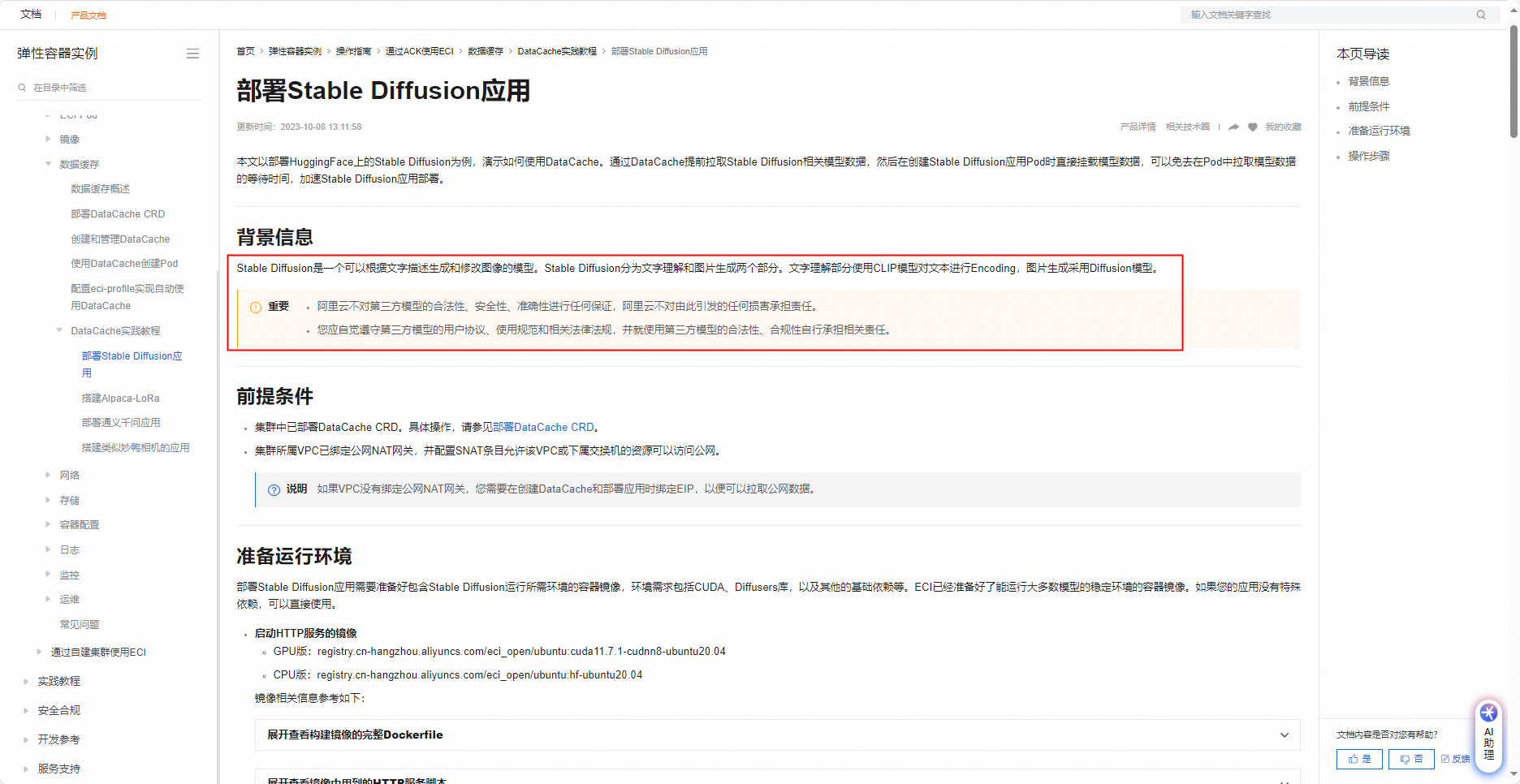Image resolution: width=1520 pixels, height=784 pixels.
Task: Jump to 准备运行环境 in page guide
Action: point(1379,131)
